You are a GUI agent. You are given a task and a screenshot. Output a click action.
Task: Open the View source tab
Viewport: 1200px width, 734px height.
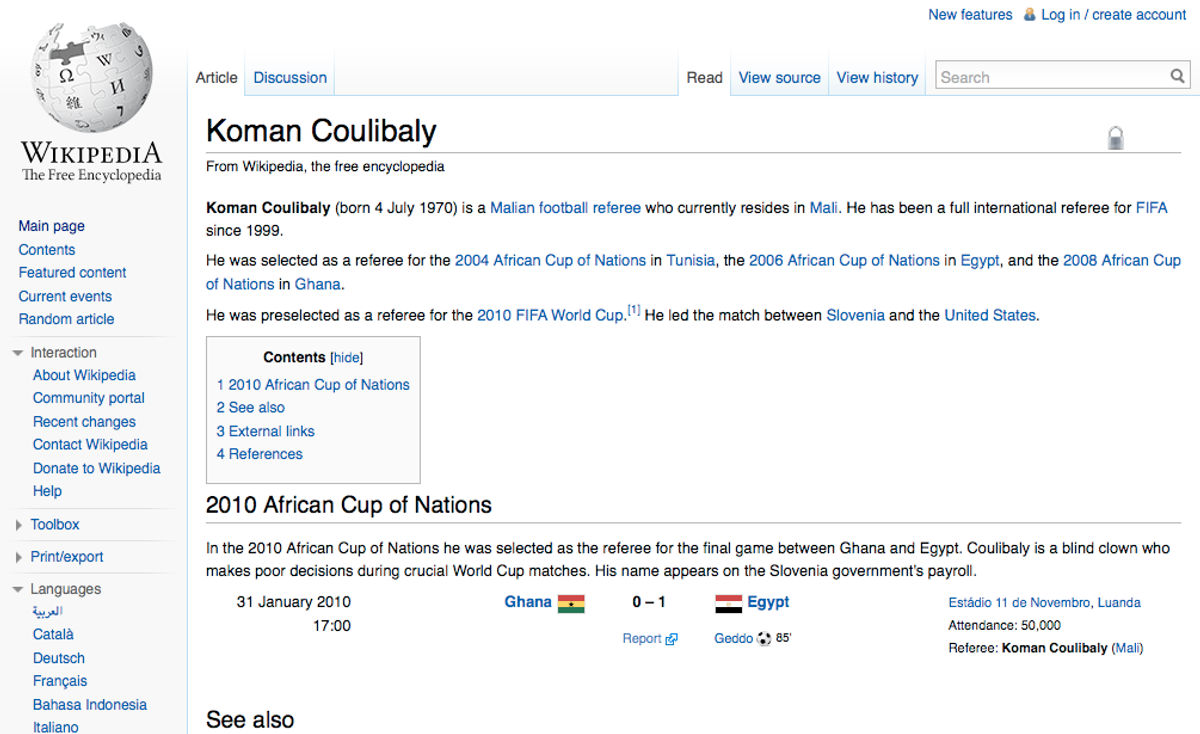(779, 77)
